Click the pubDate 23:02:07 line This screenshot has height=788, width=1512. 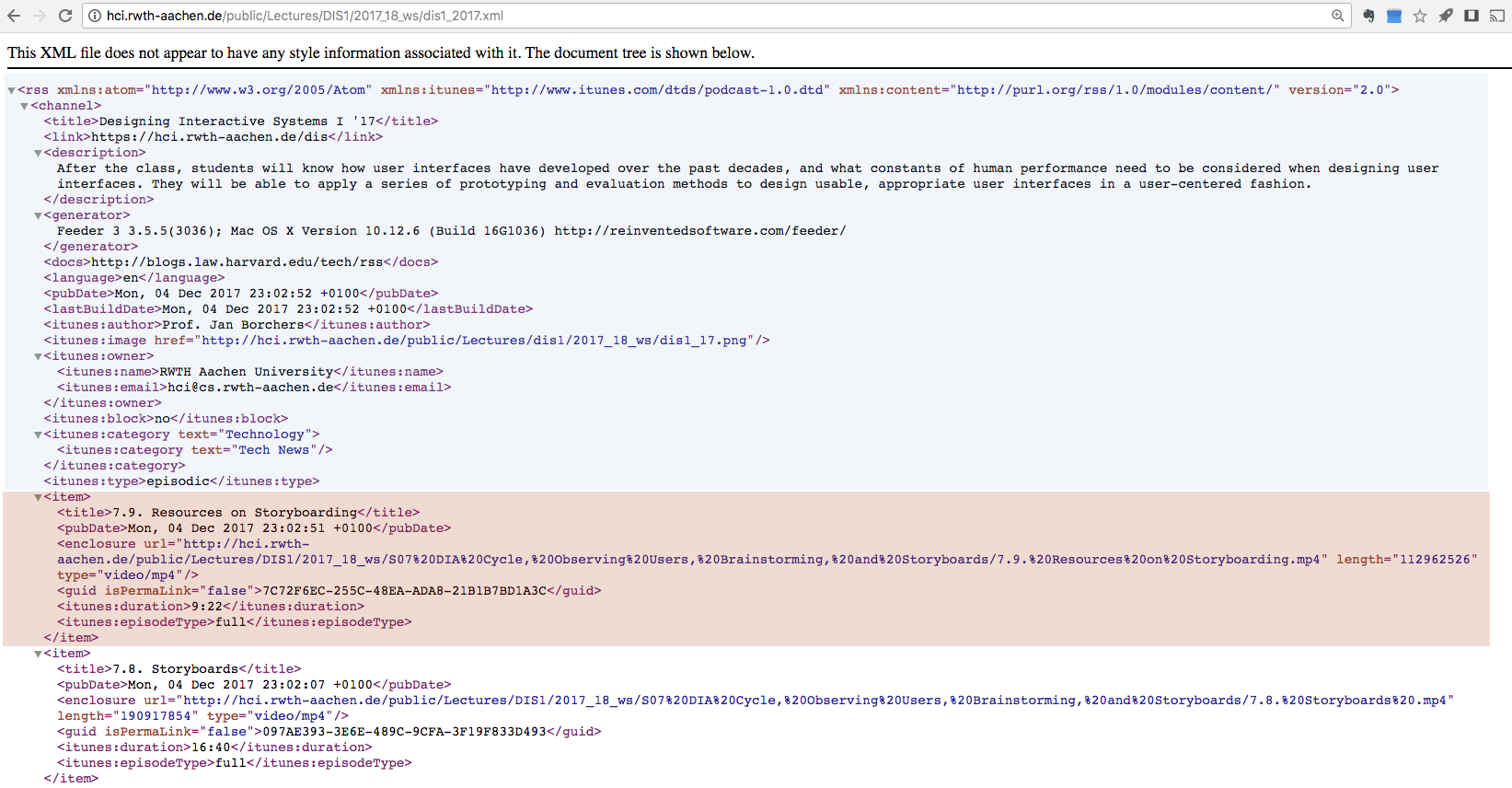pyautogui.click(x=254, y=685)
